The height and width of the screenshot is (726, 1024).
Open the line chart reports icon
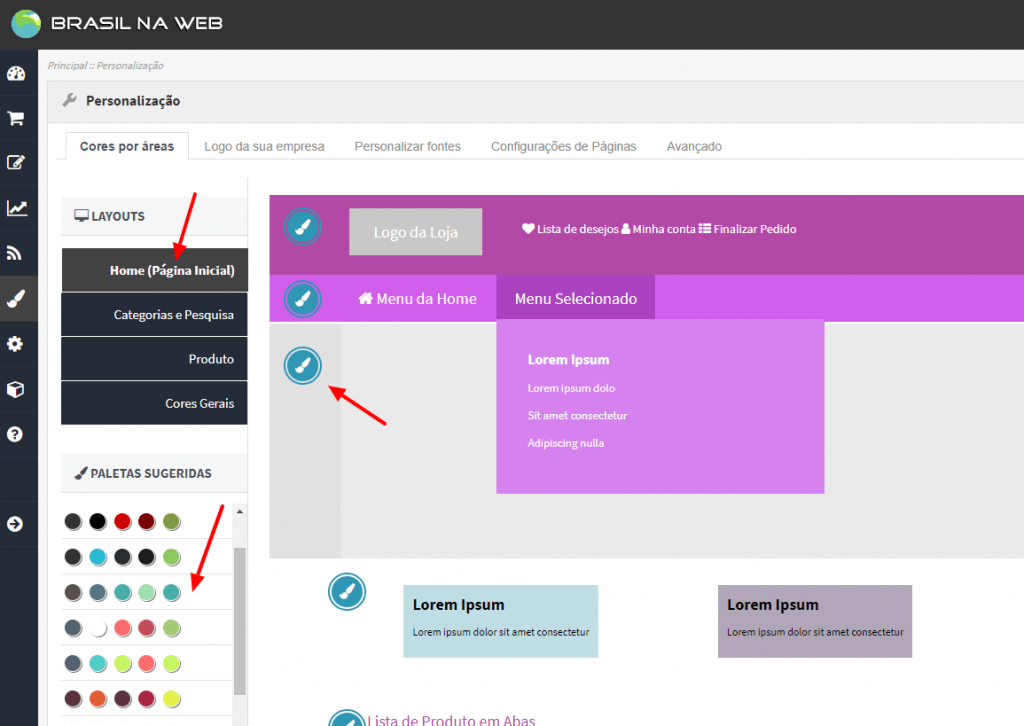tap(16, 208)
